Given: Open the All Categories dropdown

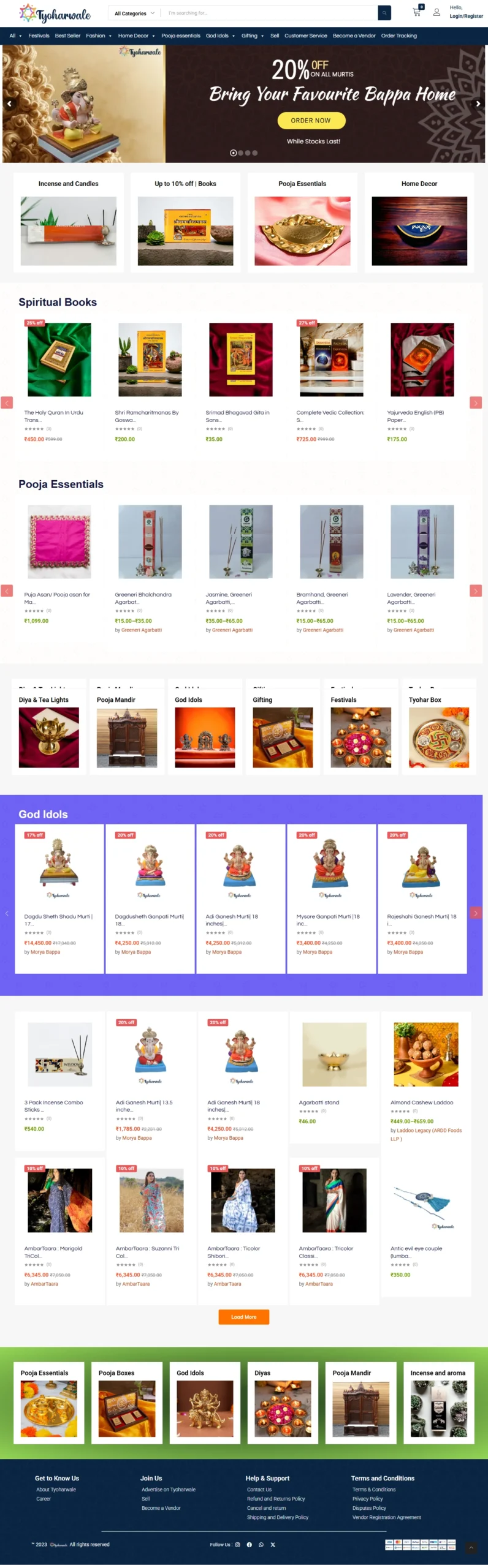Looking at the screenshot, I should pyautogui.click(x=134, y=13).
